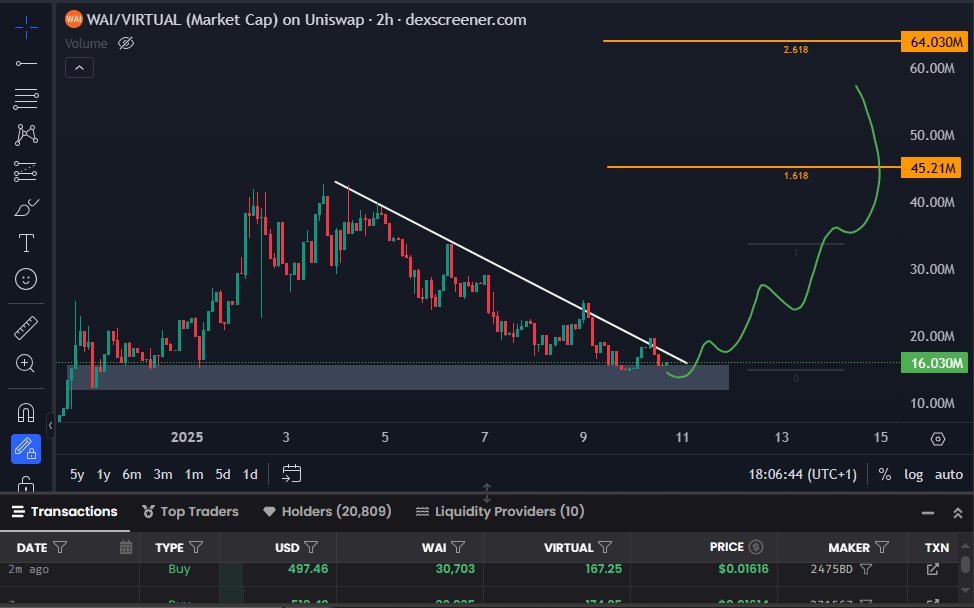Click the transactions list scrollbar
This screenshot has height=608, width=974.
[x=965, y=564]
